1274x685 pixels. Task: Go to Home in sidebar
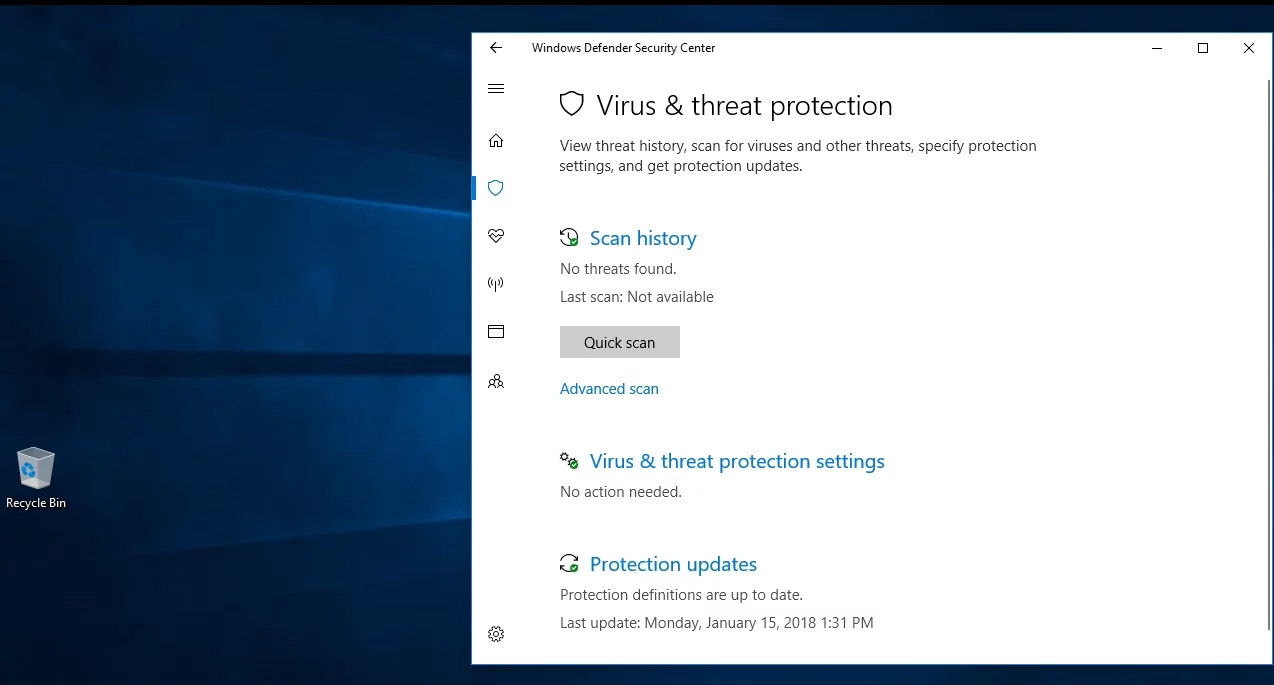pyautogui.click(x=496, y=141)
